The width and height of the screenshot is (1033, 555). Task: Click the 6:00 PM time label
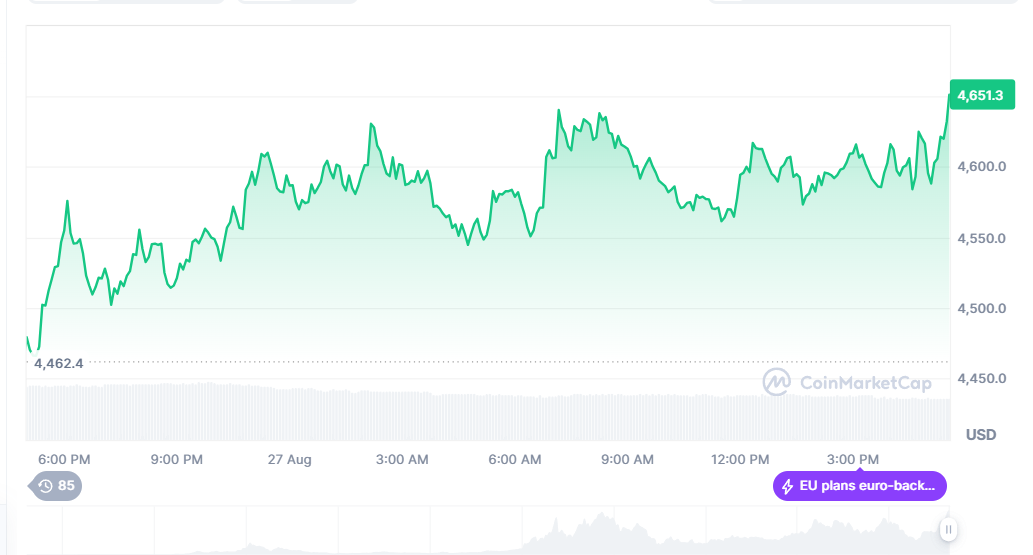coord(64,459)
